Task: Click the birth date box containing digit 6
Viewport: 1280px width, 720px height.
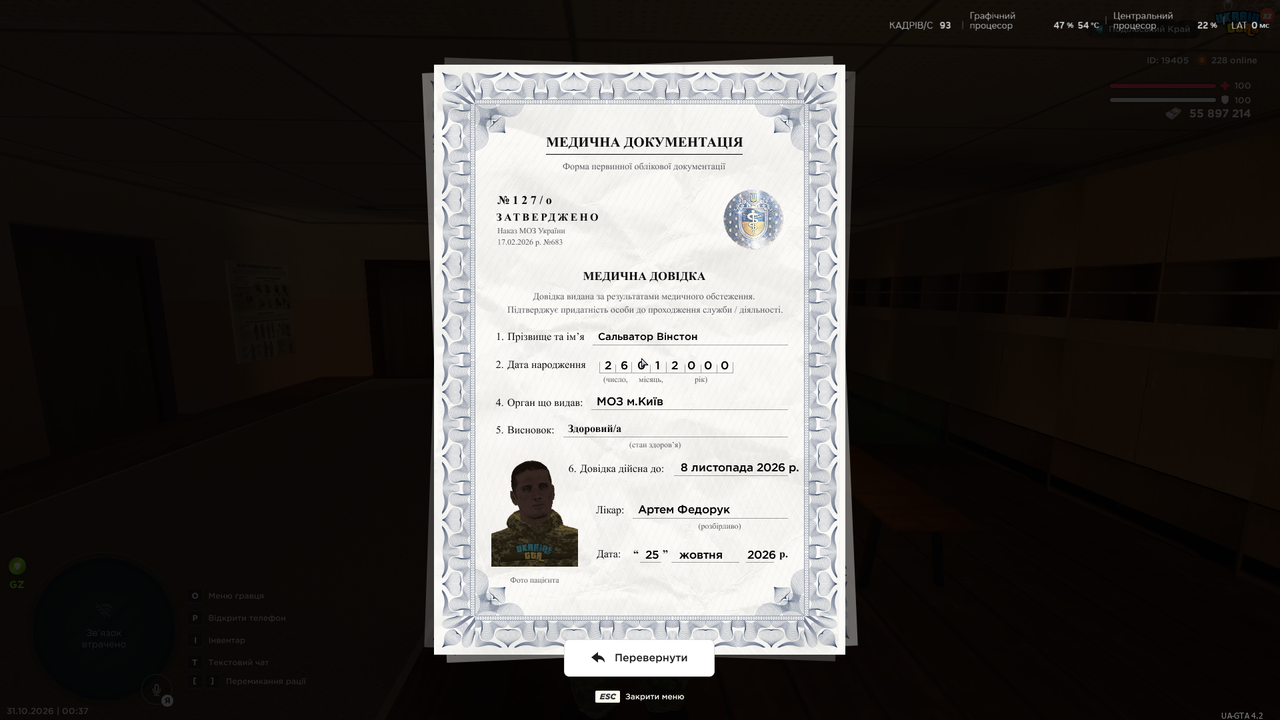Action: click(x=624, y=366)
